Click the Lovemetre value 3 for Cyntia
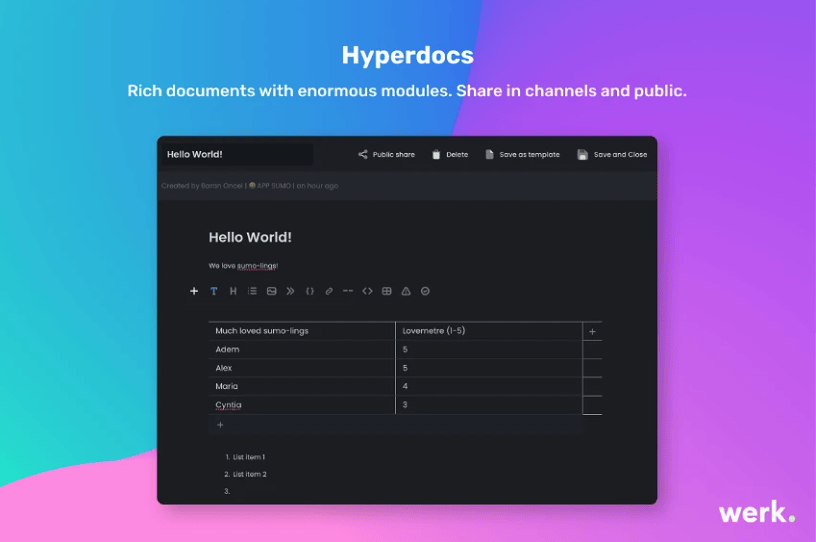 coord(489,405)
